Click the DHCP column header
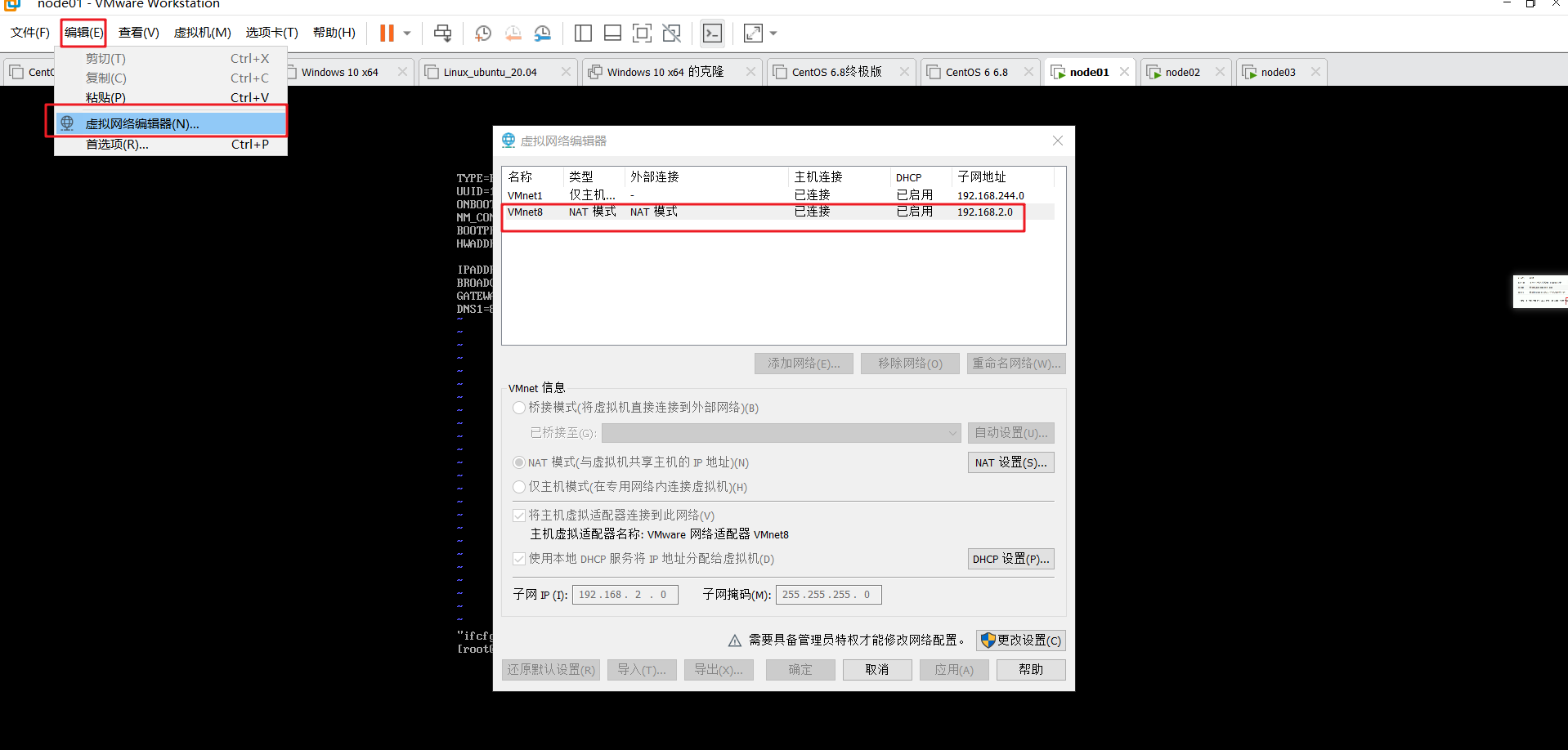Image resolution: width=1568 pixels, height=750 pixels. coord(921,177)
